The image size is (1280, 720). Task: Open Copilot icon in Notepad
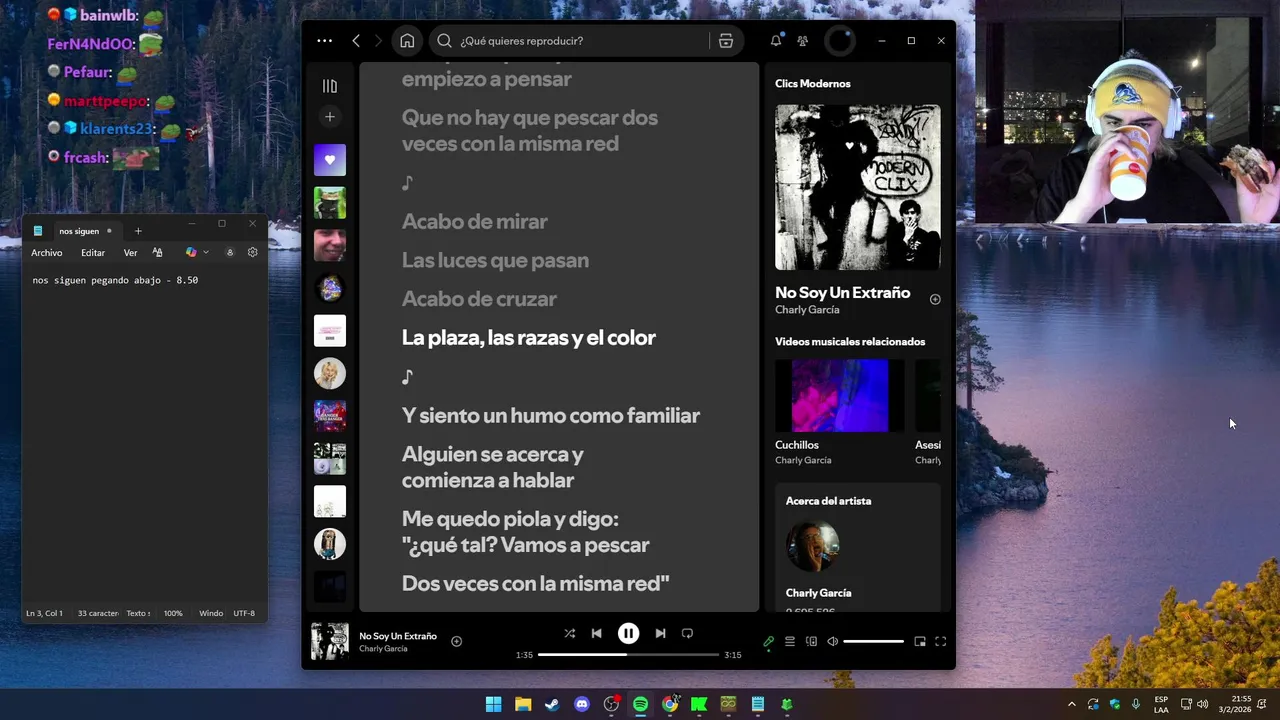point(191,253)
